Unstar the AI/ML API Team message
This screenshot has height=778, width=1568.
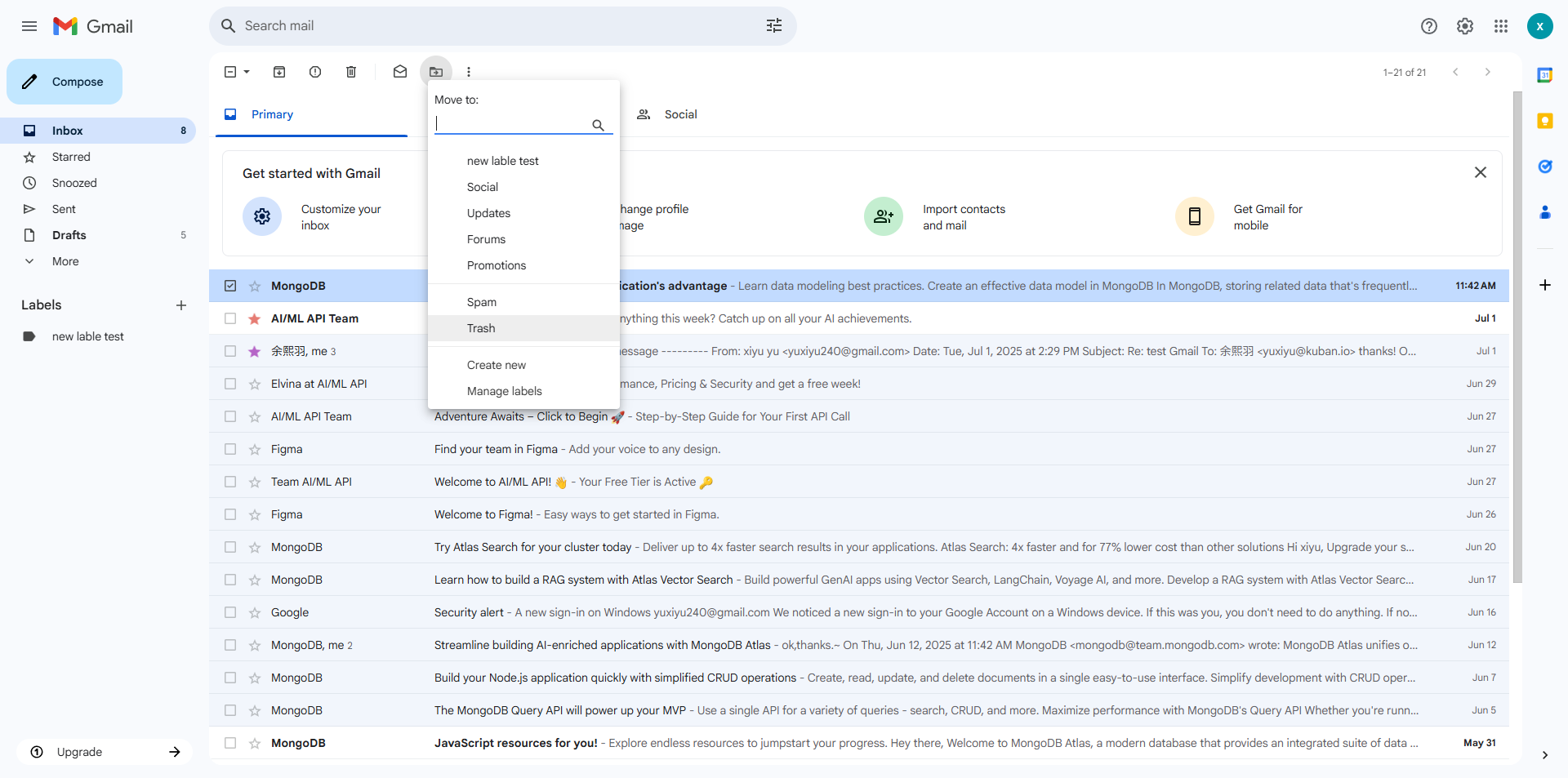255,319
